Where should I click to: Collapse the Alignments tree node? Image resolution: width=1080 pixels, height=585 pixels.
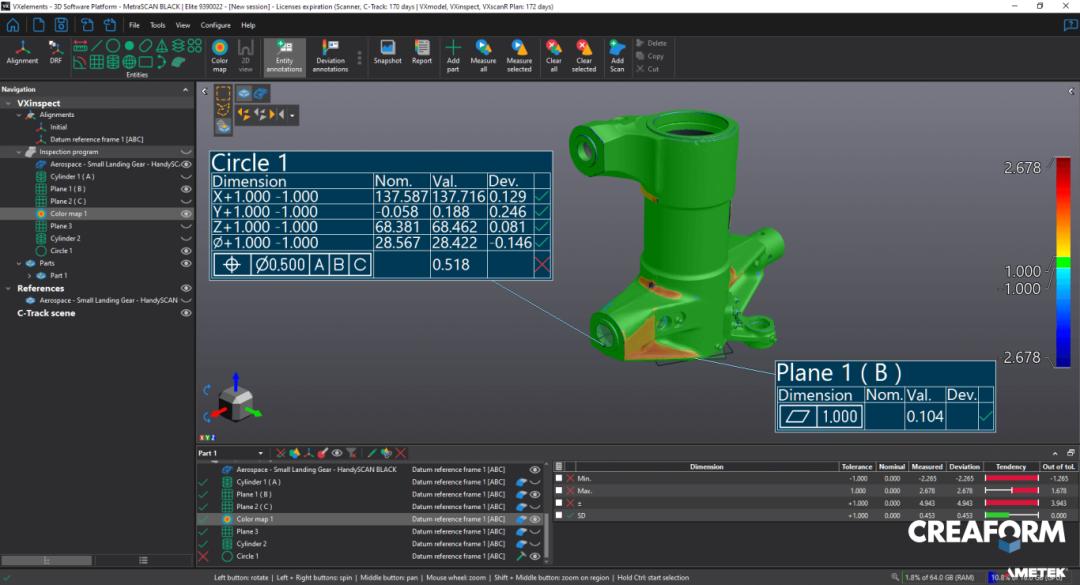click(x=19, y=115)
